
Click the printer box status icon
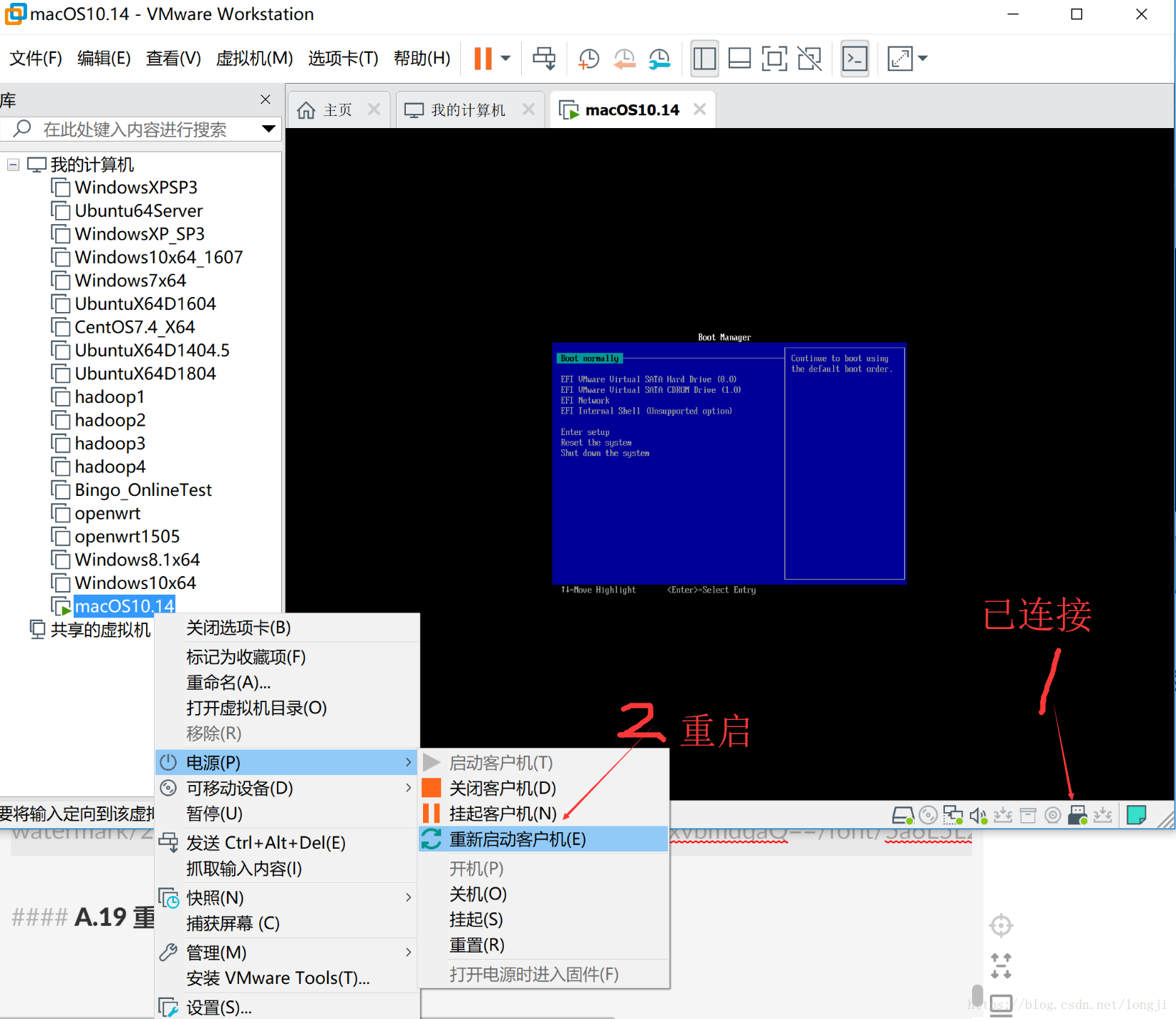tap(1028, 815)
